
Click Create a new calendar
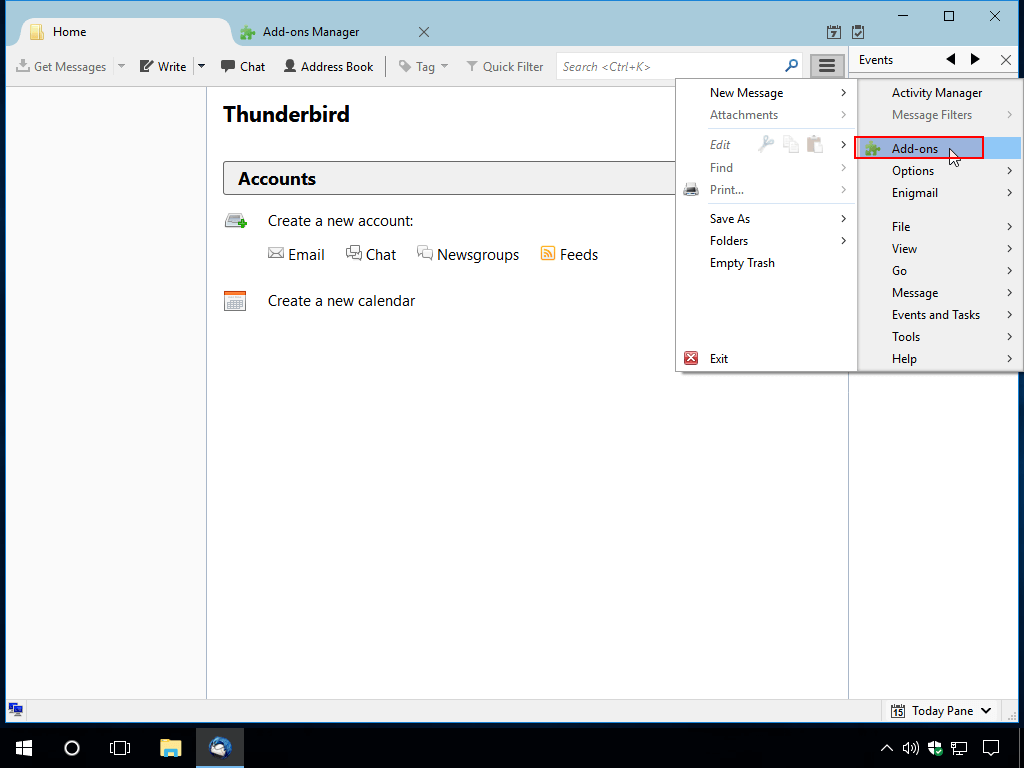[x=341, y=301]
